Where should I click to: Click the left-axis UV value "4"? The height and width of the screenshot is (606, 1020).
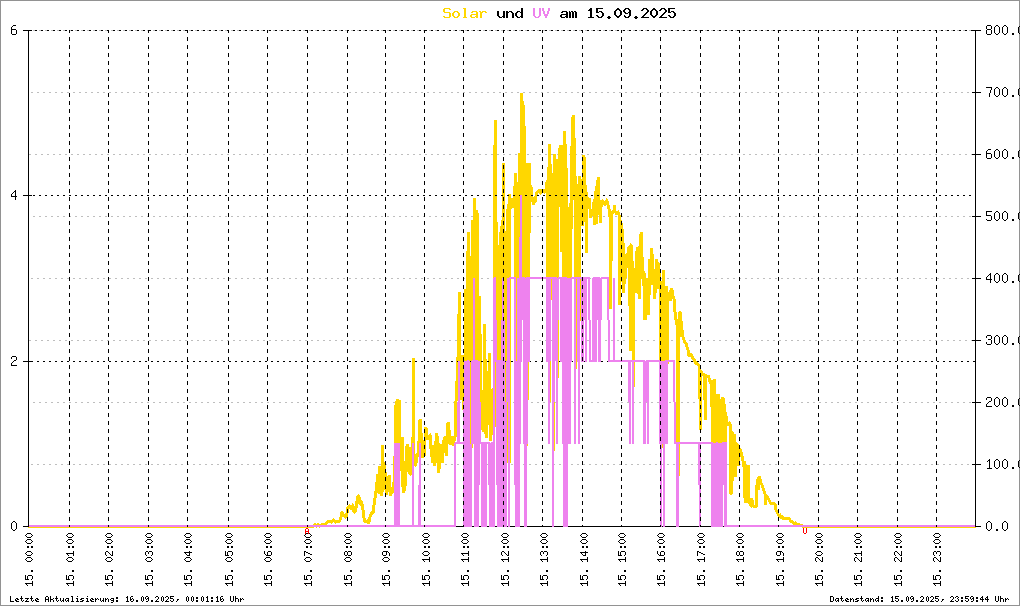point(14,196)
